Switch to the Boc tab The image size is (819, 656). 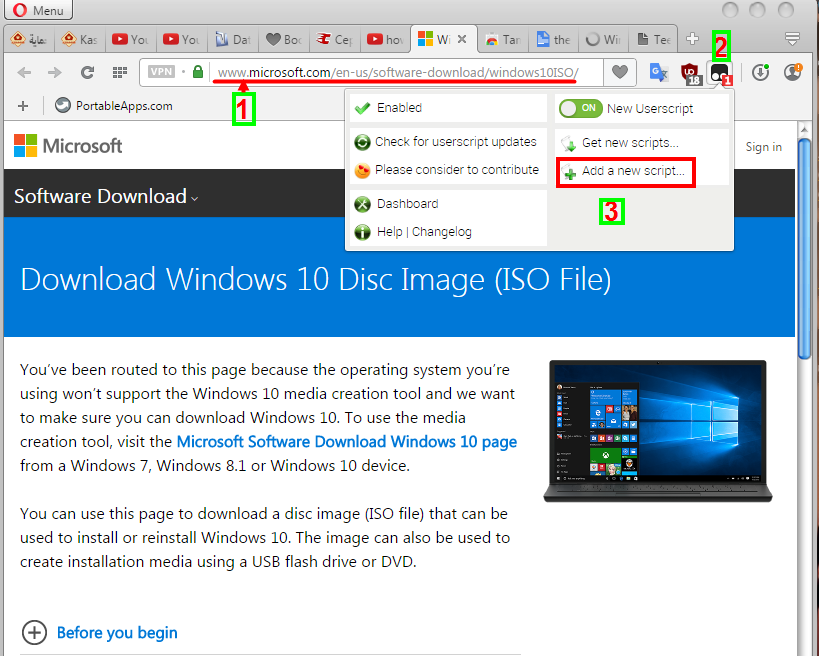(284, 39)
